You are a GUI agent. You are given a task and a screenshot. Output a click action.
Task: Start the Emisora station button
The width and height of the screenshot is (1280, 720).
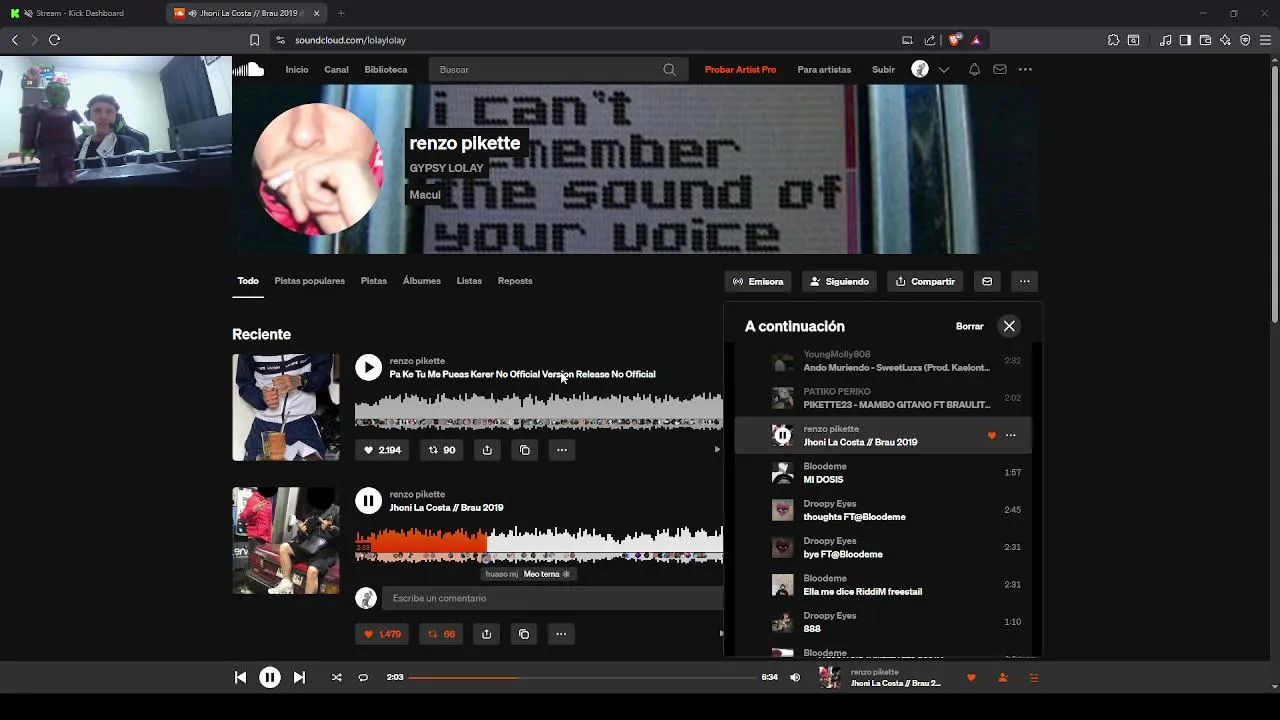[x=758, y=281]
